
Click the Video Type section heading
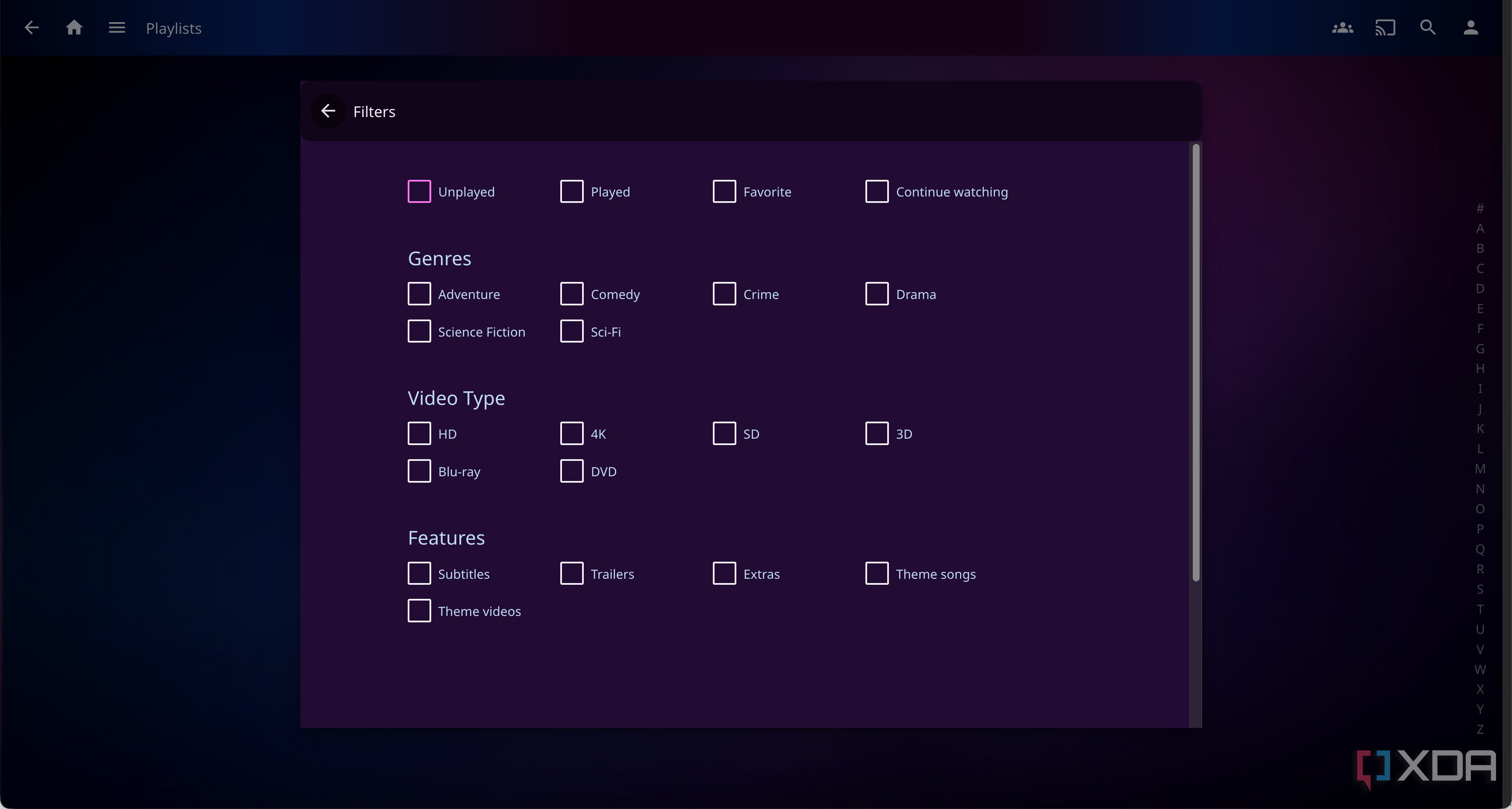point(457,399)
